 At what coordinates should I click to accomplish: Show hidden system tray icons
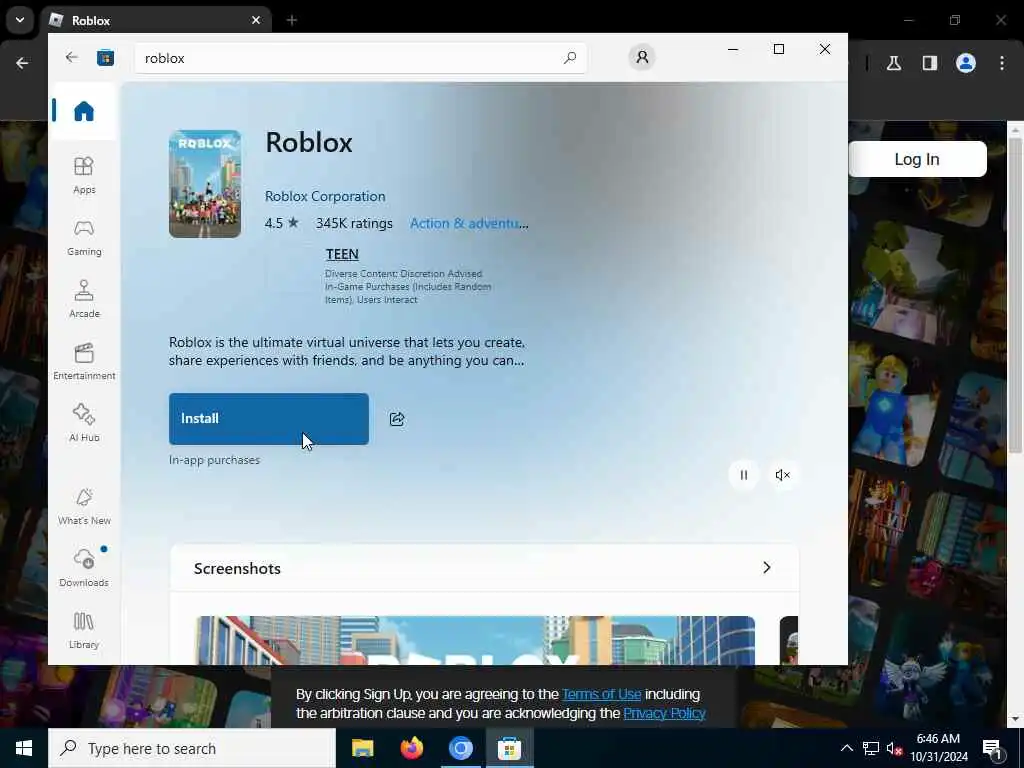pyautogui.click(x=846, y=748)
